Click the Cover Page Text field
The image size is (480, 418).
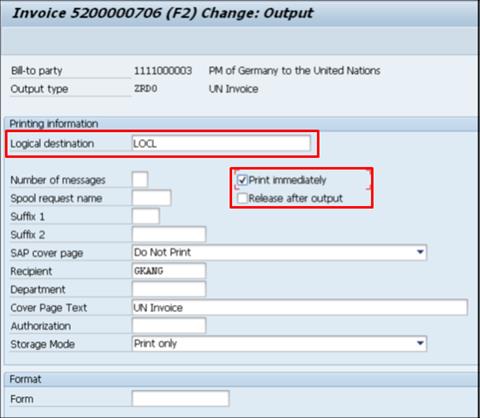(x=300, y=307)
